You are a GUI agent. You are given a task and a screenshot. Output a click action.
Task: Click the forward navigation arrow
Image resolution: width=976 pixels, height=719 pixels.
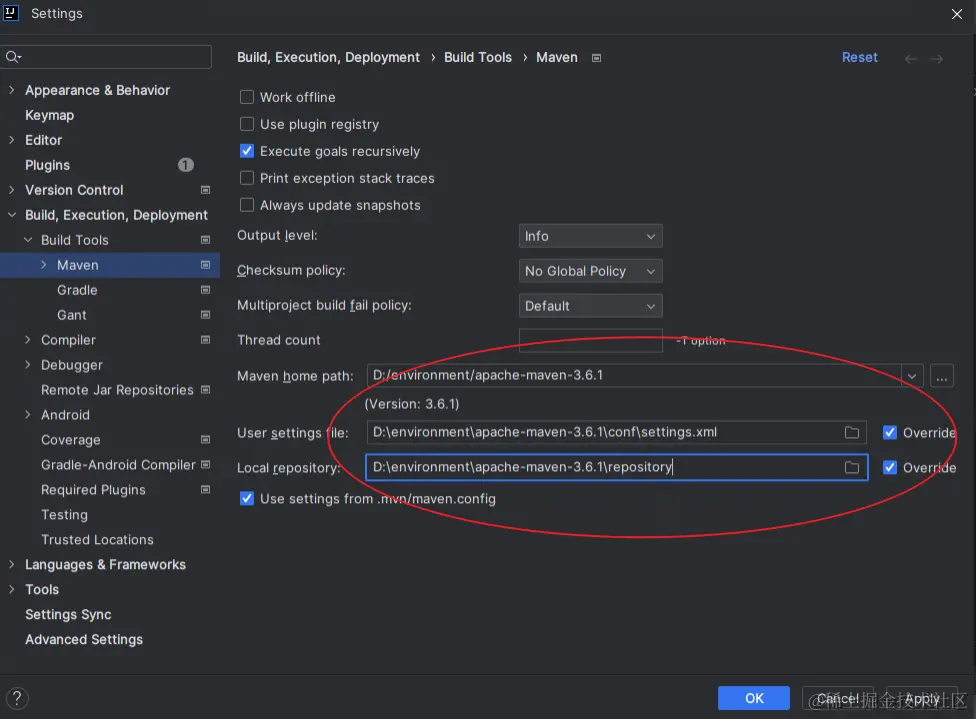[x=937, y=59]
